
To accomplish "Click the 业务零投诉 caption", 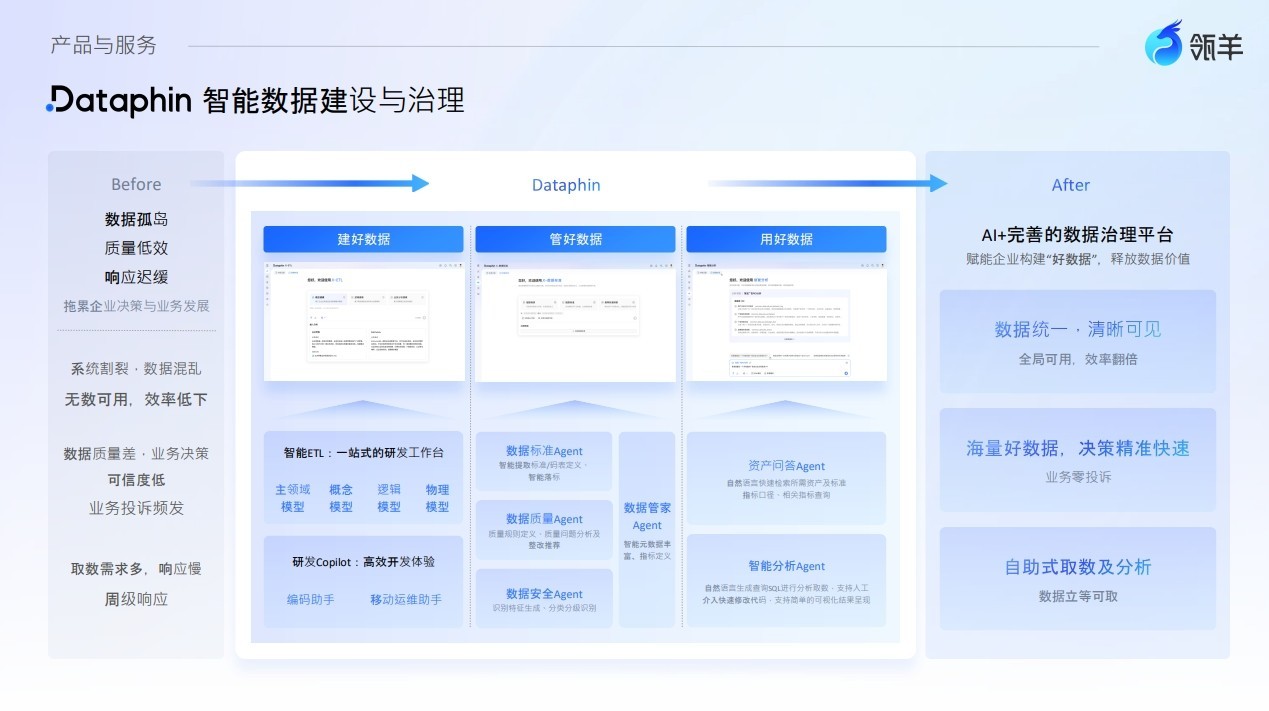I will [1078, 477].
